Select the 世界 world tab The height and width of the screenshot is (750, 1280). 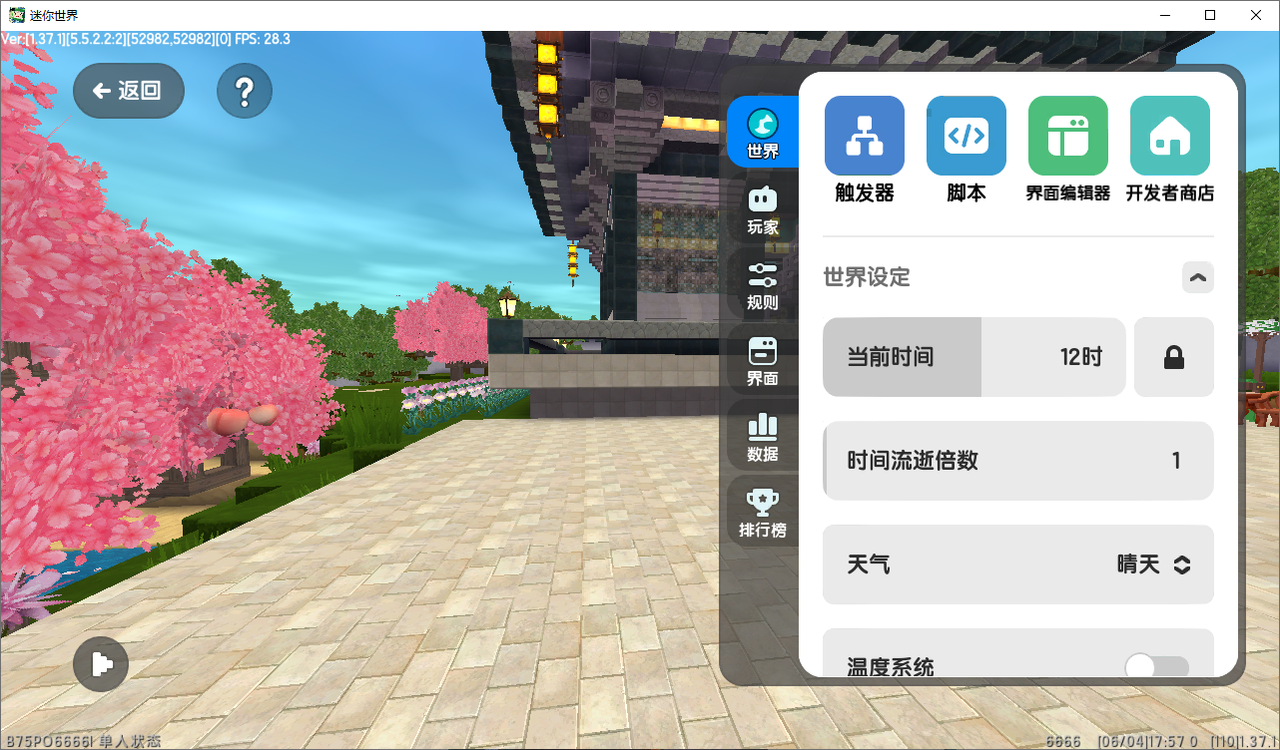[763, 132]
